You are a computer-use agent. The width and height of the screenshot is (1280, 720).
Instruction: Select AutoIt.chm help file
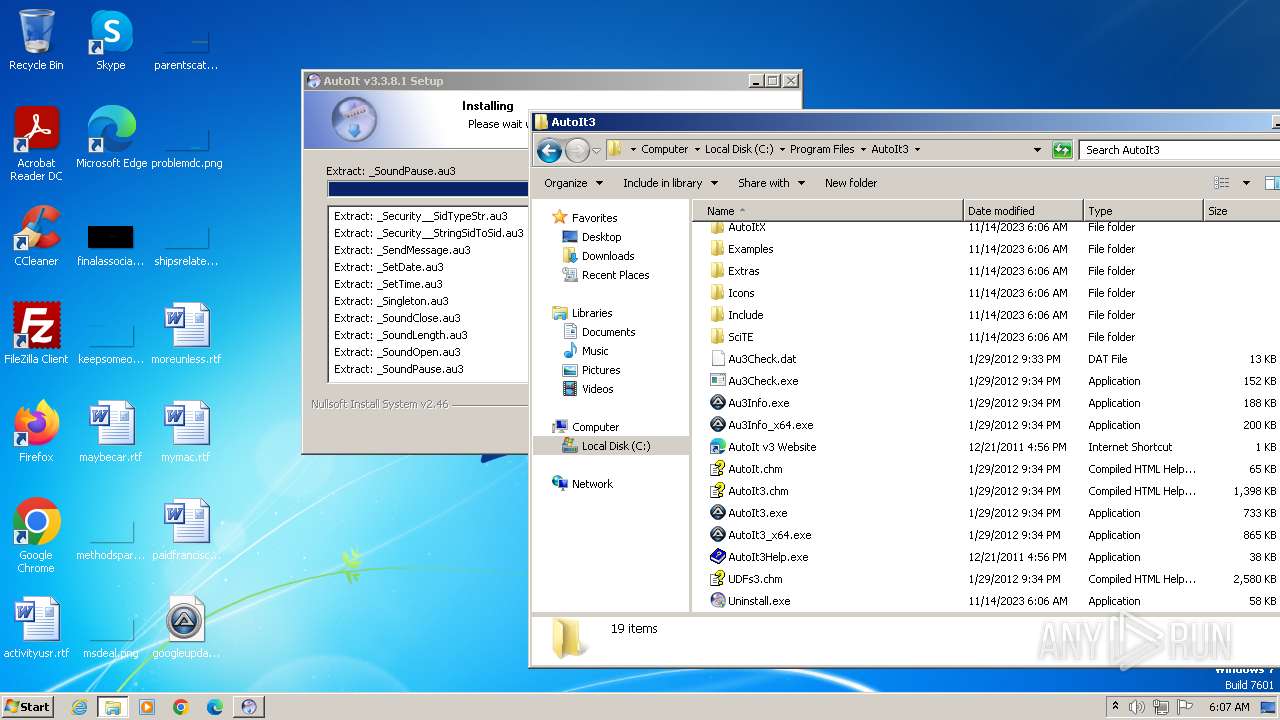pyautogui.click(x=755, y=469)
